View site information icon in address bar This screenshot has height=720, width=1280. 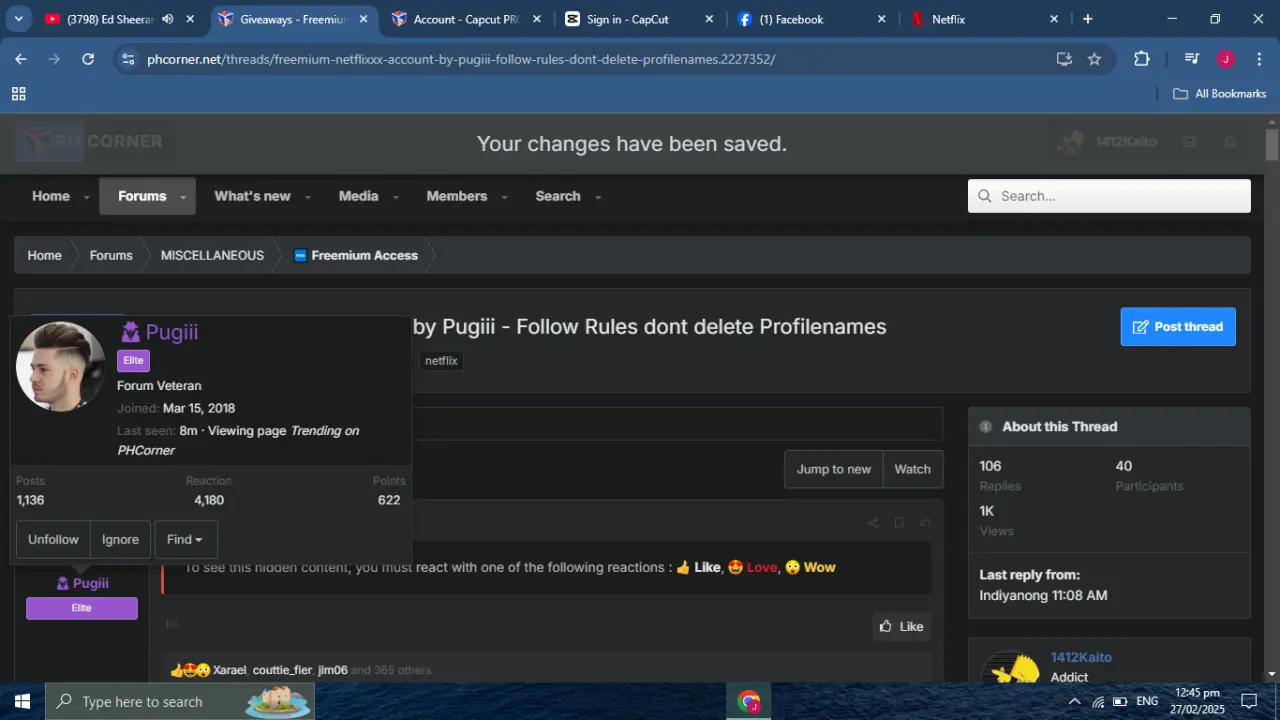tap(128, 59)
